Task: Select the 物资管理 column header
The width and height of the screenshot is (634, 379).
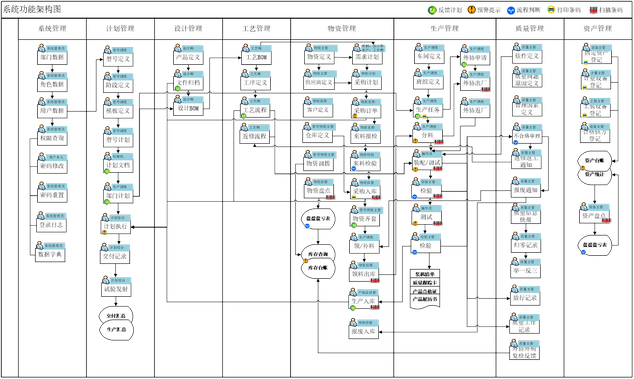Action: (x=342, y=28)
